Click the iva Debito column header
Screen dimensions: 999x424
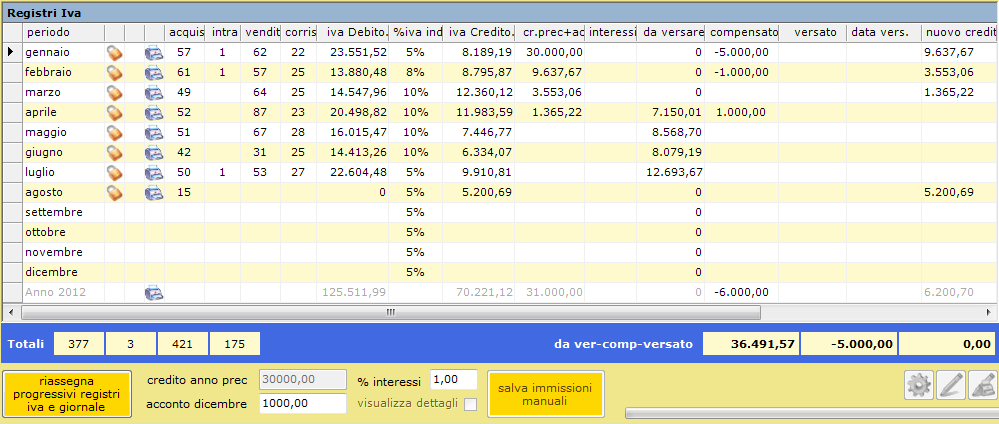pyautogui.click(x=355, y=33)
